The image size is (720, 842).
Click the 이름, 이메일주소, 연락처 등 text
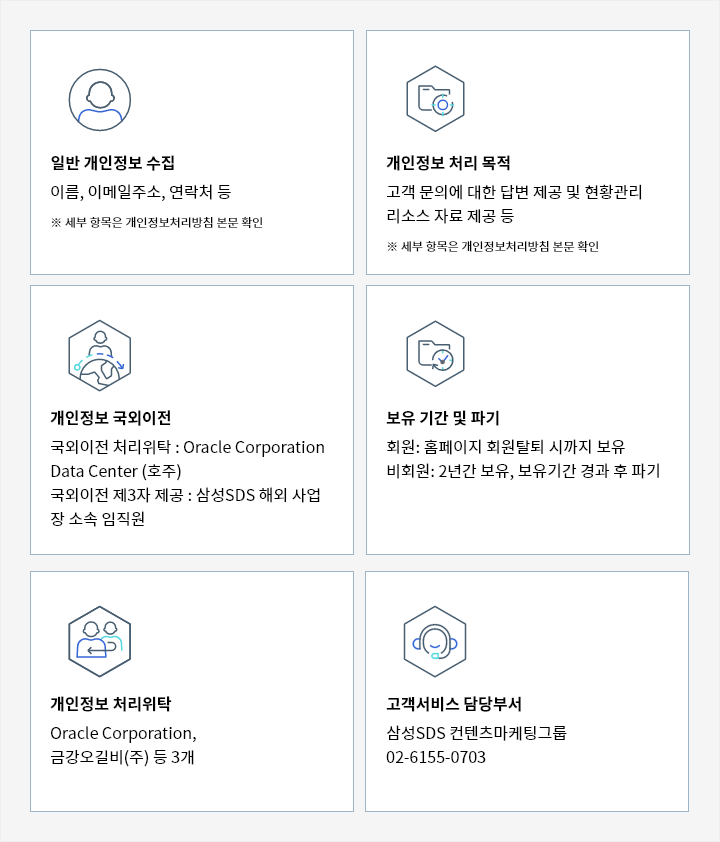141,192
